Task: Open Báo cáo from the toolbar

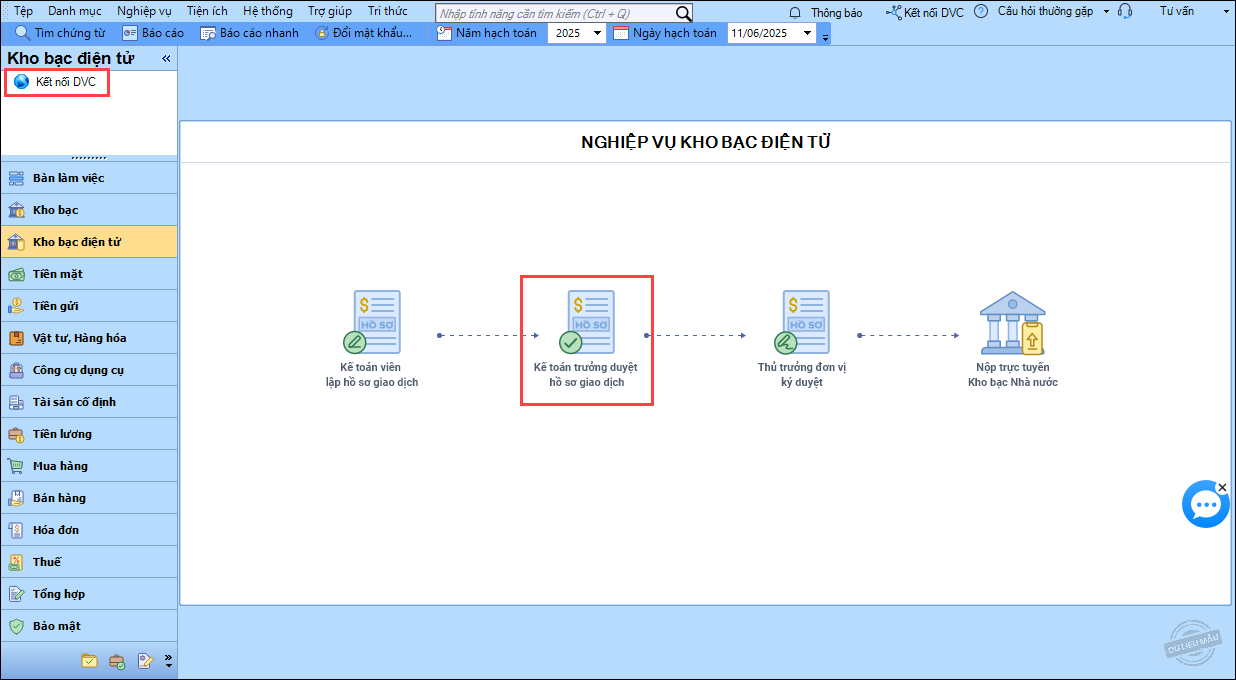Action: pos(153,33)
